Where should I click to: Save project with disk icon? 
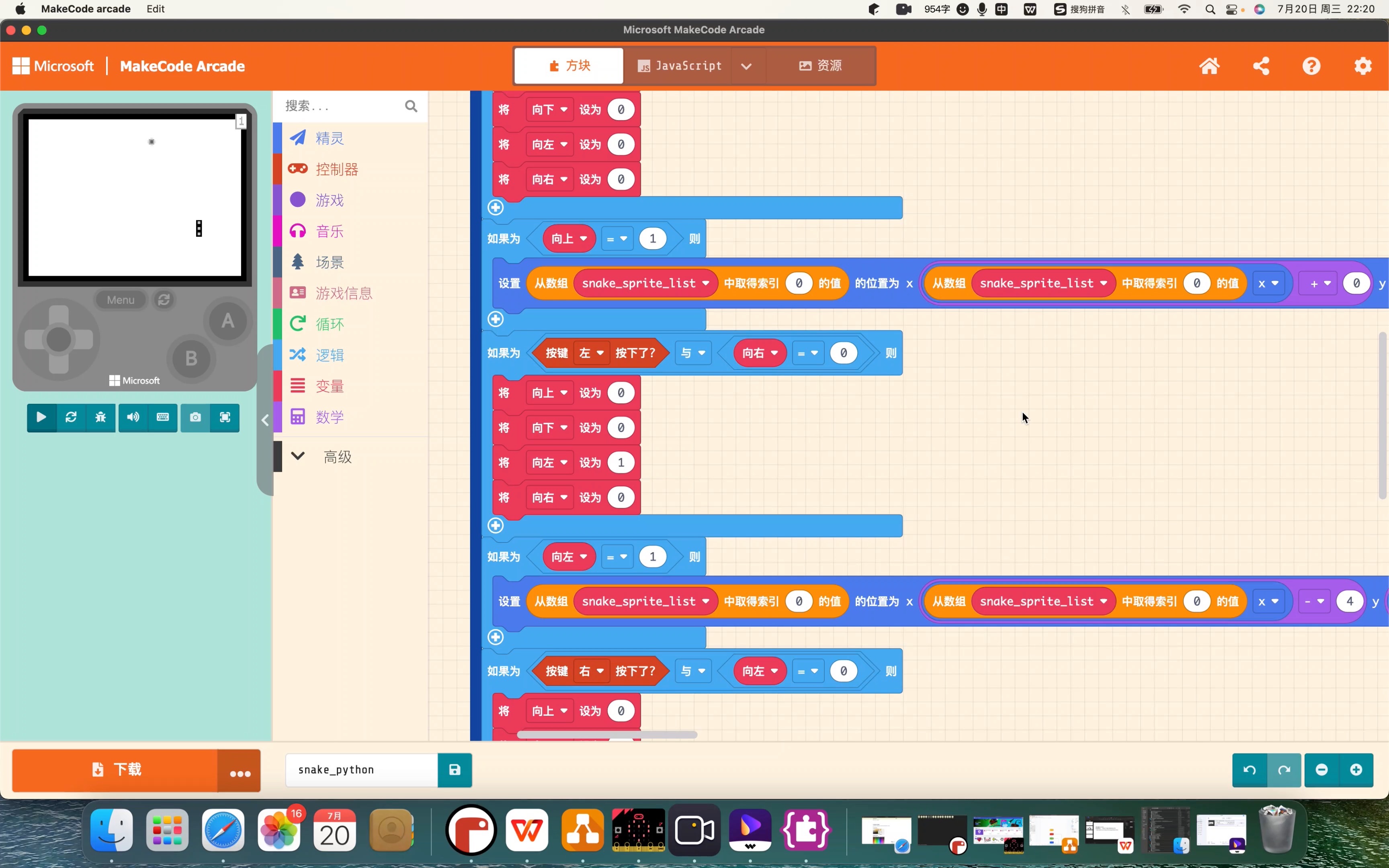pyautogui.click(x=455, y=770)
